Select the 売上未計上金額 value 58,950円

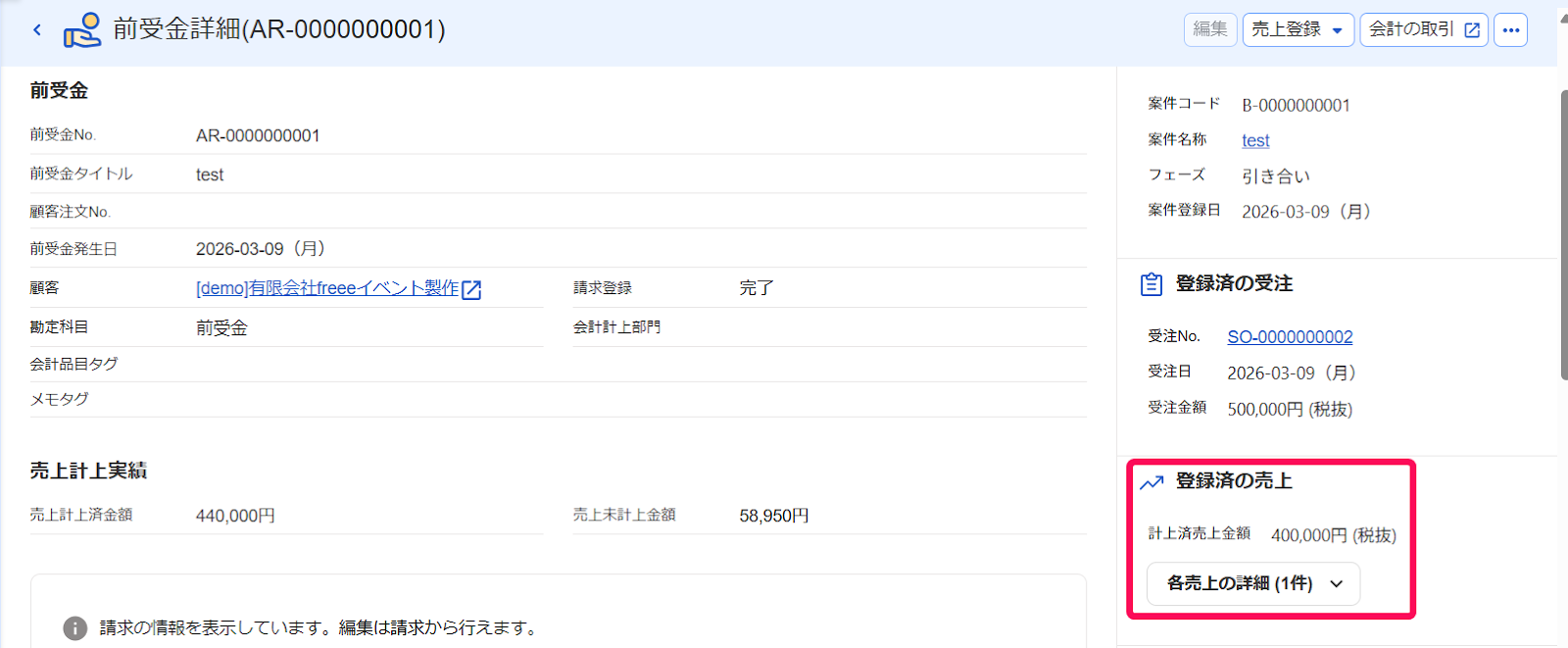pyautogui.click(x=774, y=516)
